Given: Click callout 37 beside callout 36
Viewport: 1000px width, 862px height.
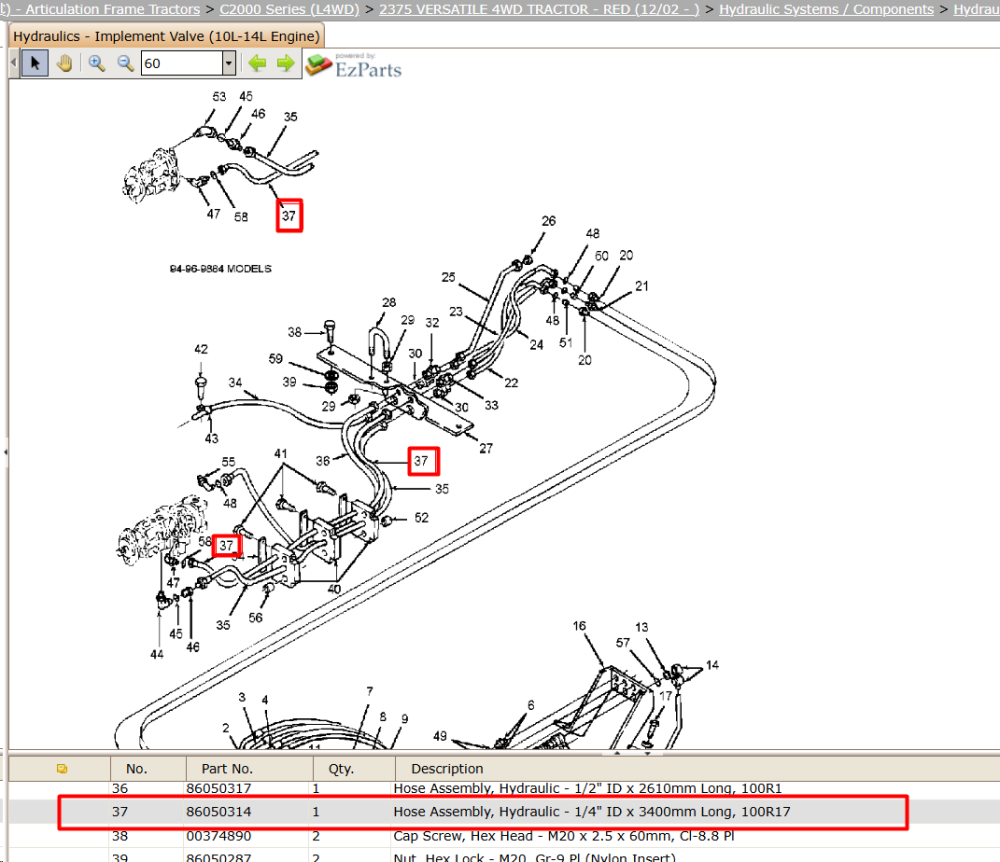Looking at the screenshot, I should 423,460.
